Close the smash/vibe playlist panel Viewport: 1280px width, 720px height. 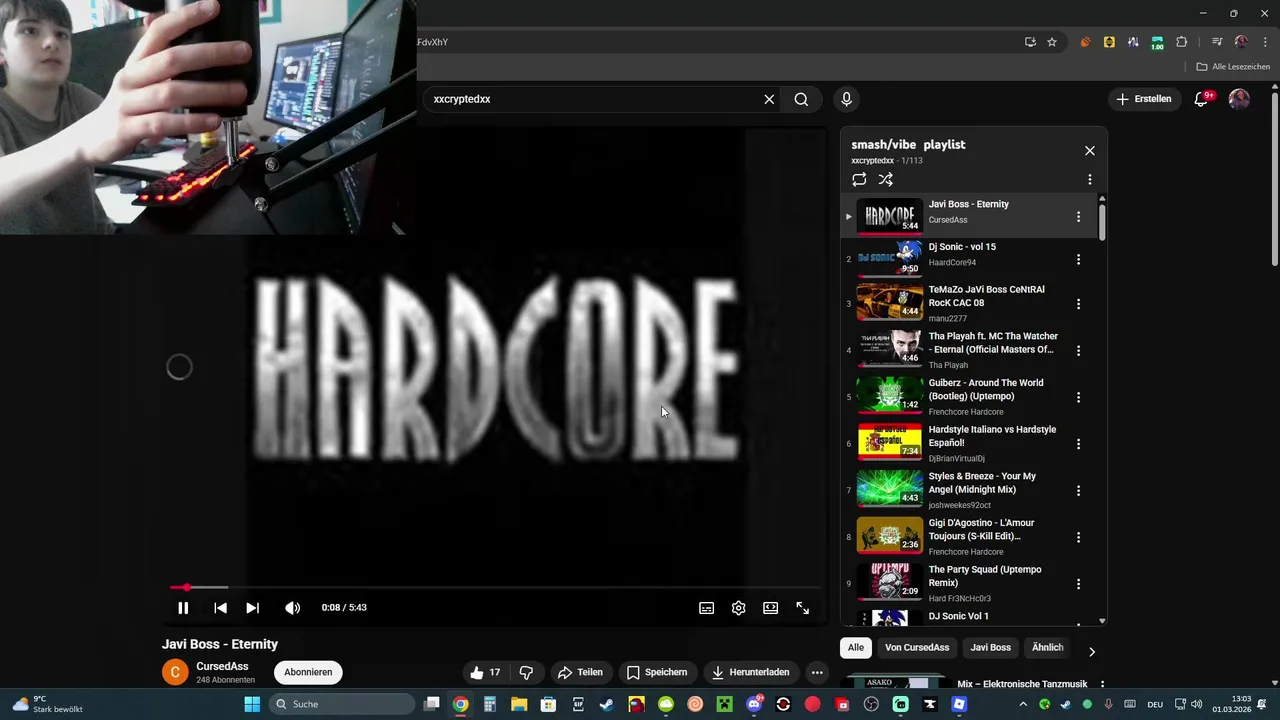[x=1090, y=151]
